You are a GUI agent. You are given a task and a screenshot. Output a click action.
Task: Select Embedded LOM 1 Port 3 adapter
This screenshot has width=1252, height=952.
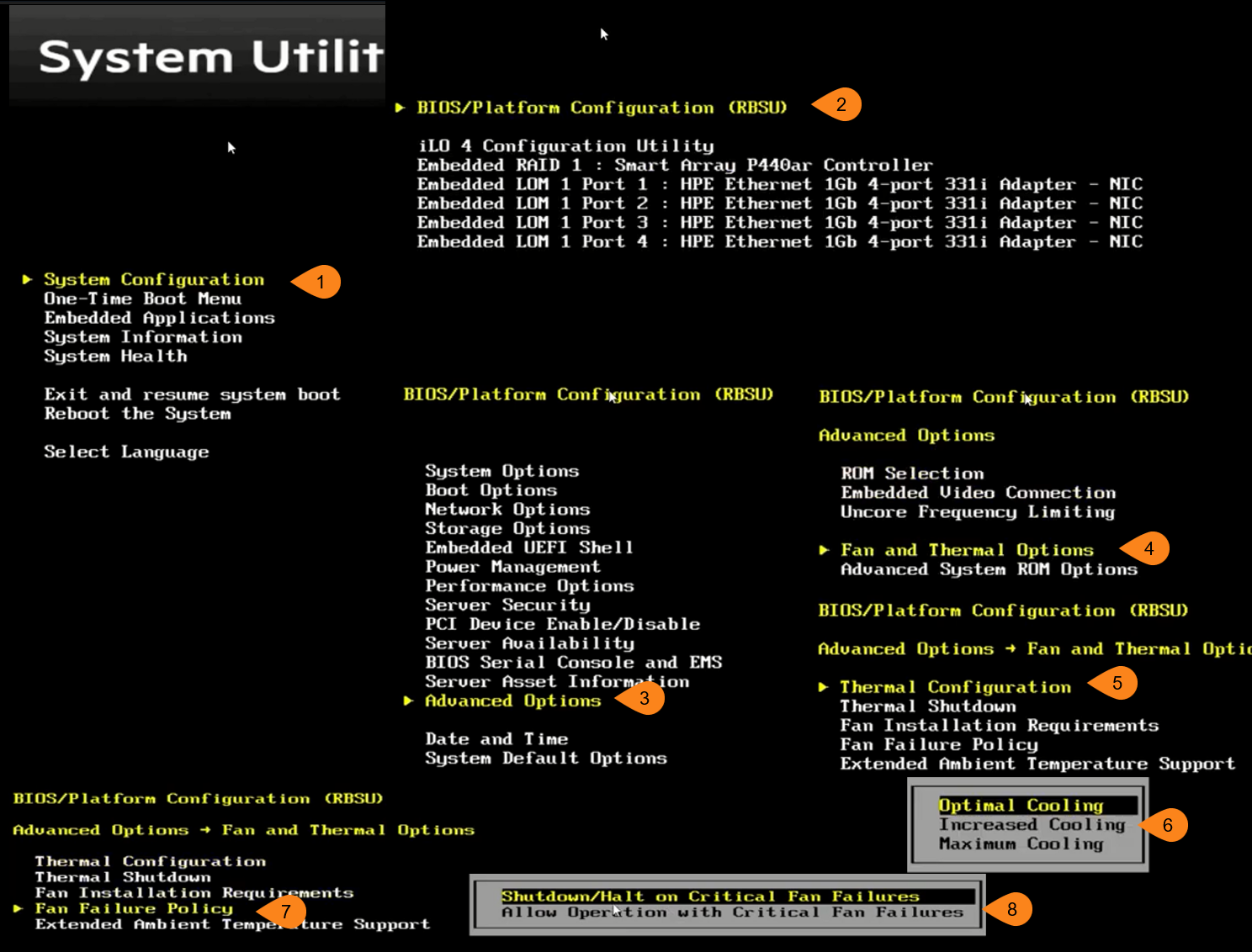[779, 223]
